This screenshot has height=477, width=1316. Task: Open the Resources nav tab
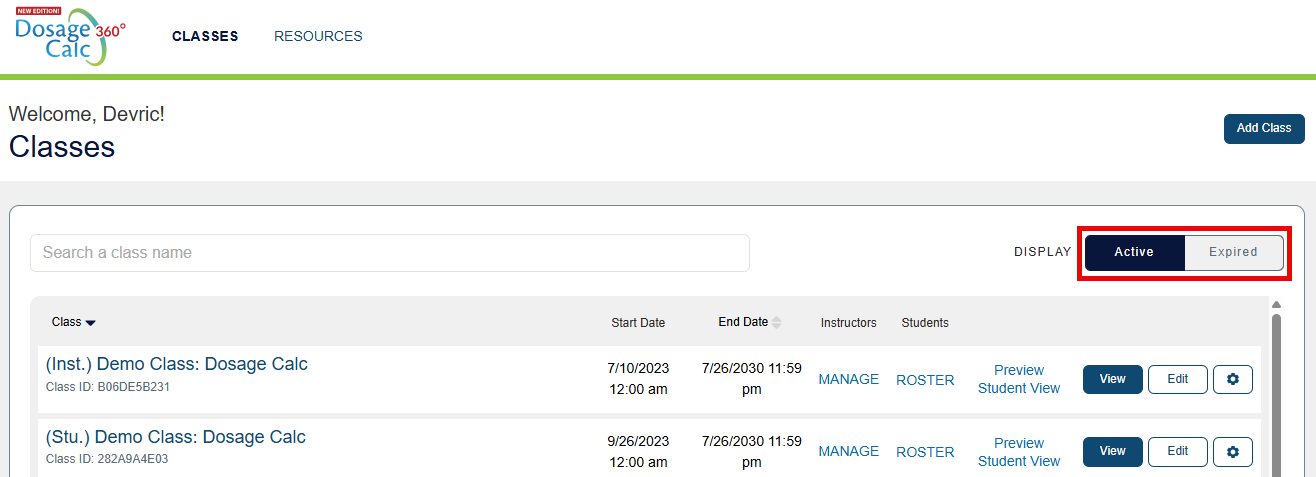pos(318,36)
